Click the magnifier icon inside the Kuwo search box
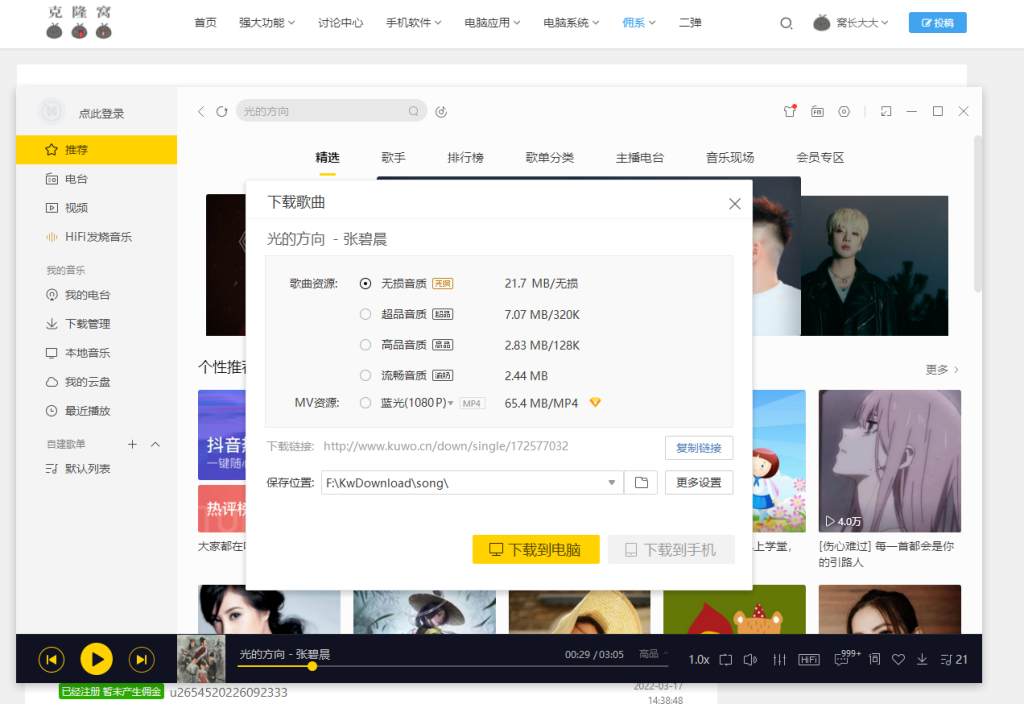 (x=413, y=111)
